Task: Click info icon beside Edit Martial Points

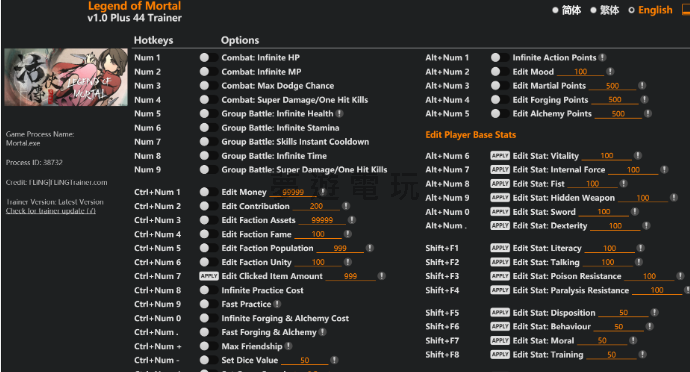Action: pyautogui.click(x=642, y=85)
